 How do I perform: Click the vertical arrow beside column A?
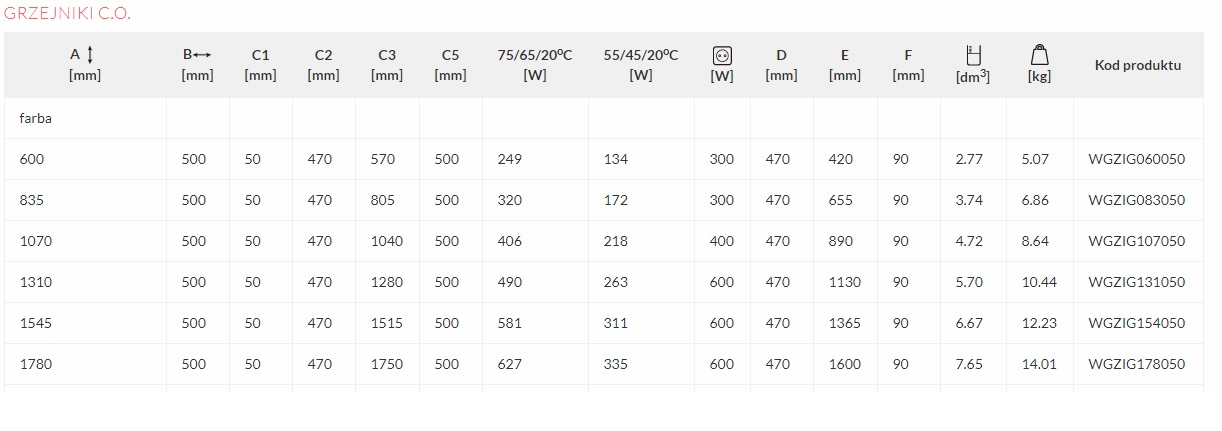click(91, 55)
